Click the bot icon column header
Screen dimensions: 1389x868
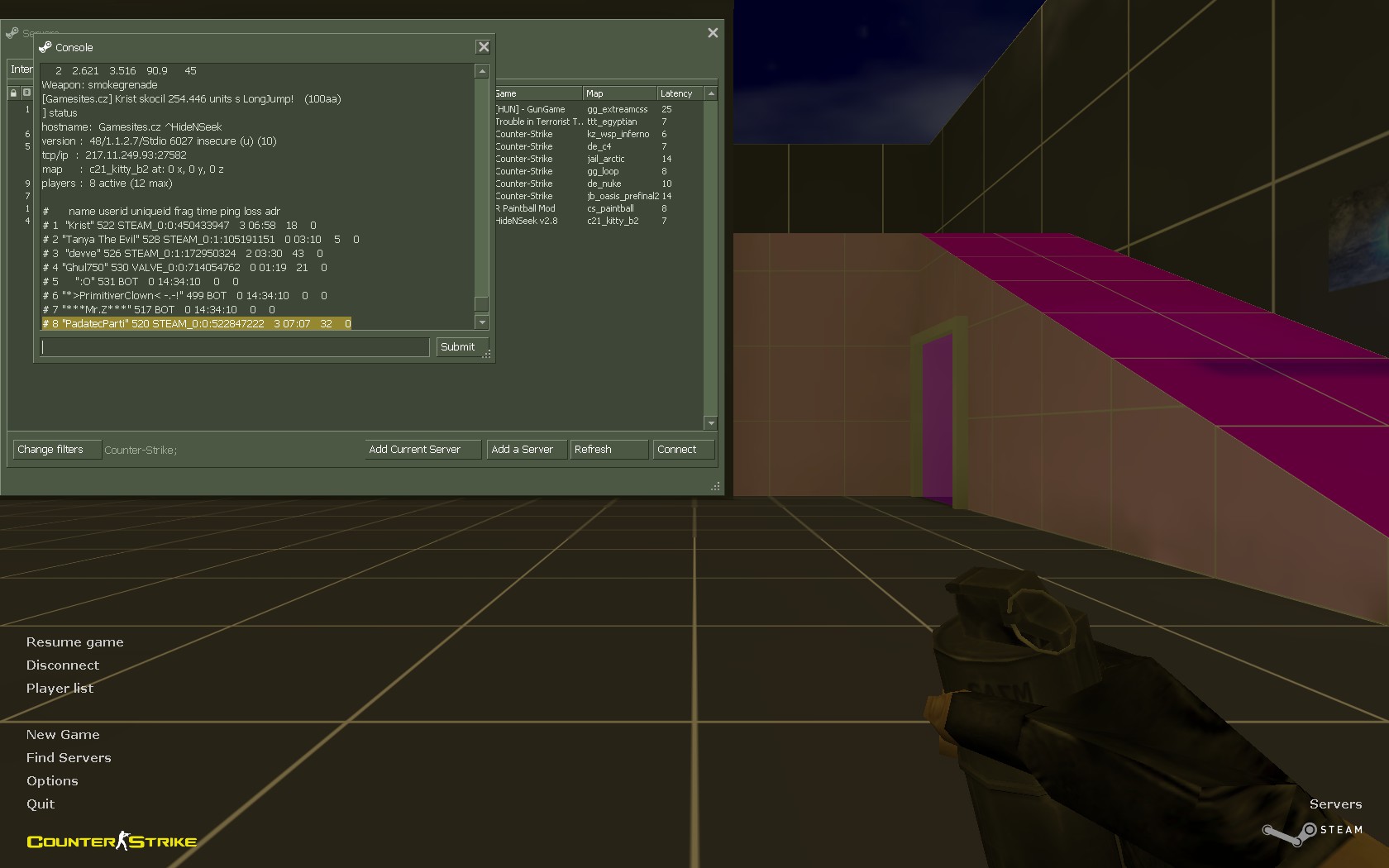26,93
